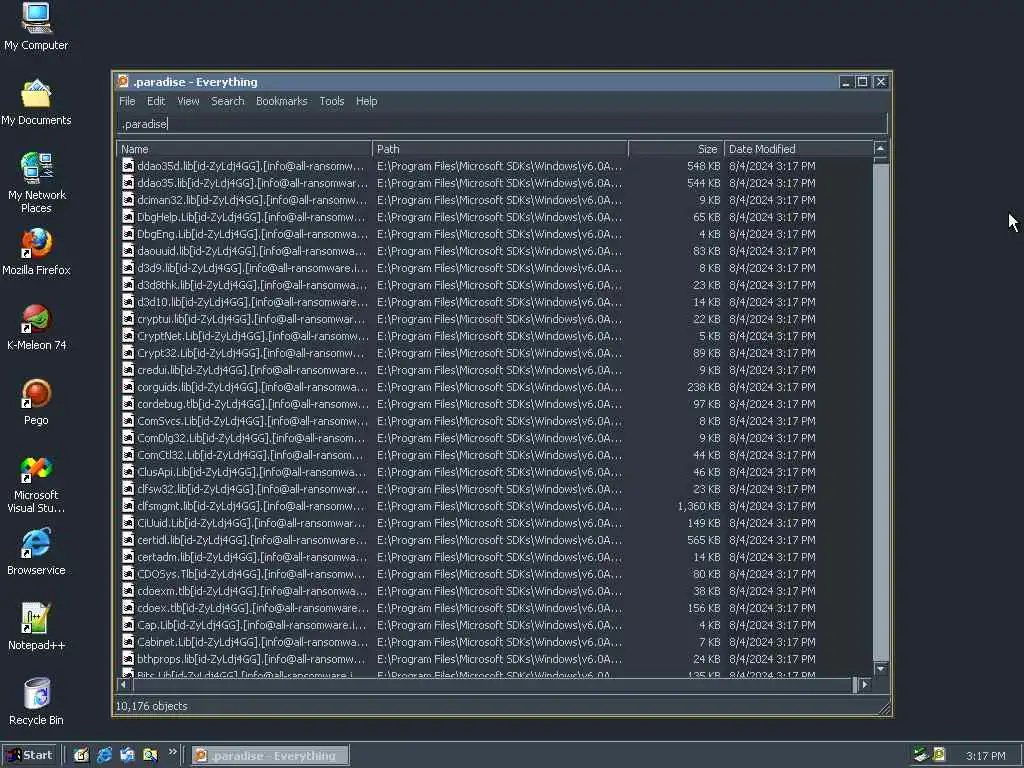This screenshot has width=1024, height=768.
Task: Select the d3d9.lib file row
Action: [x=494, y=268]
